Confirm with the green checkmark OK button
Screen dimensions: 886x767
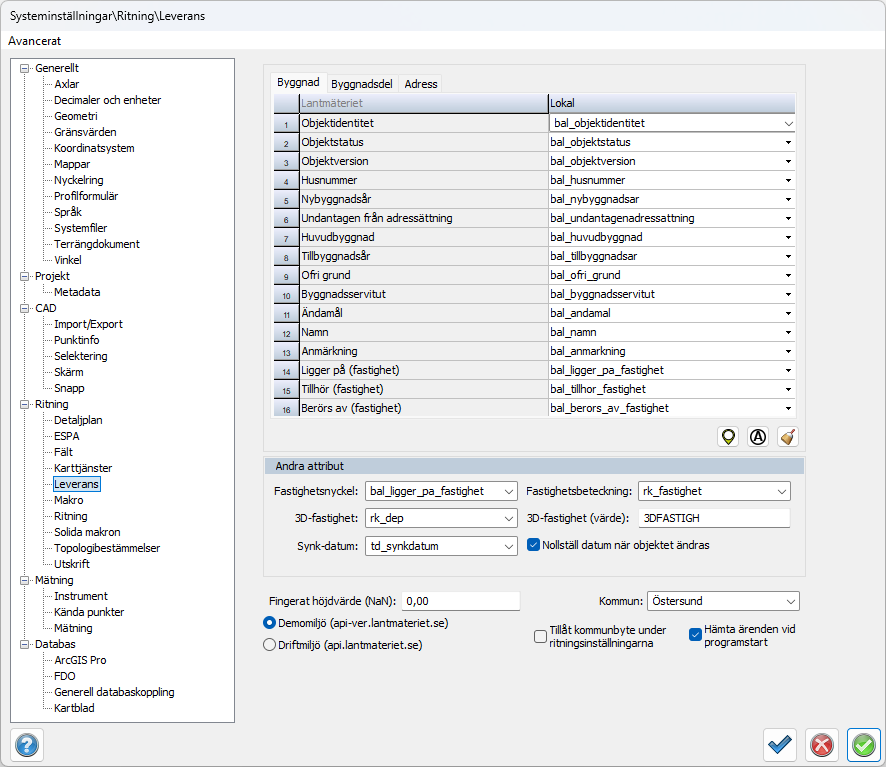point(863,745)
